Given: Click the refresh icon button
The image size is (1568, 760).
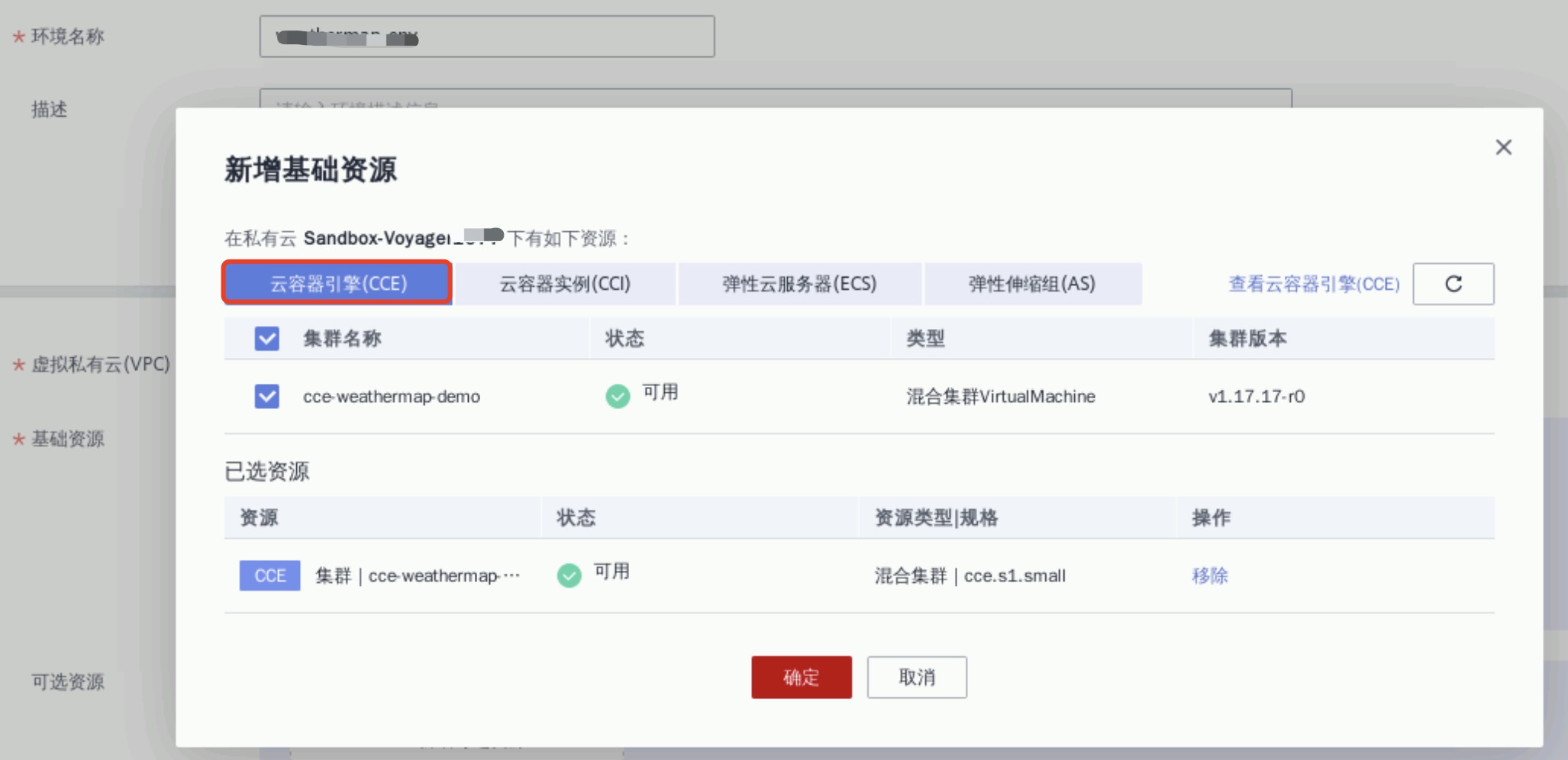Looking at the screenshot, I should (1453, 284).
